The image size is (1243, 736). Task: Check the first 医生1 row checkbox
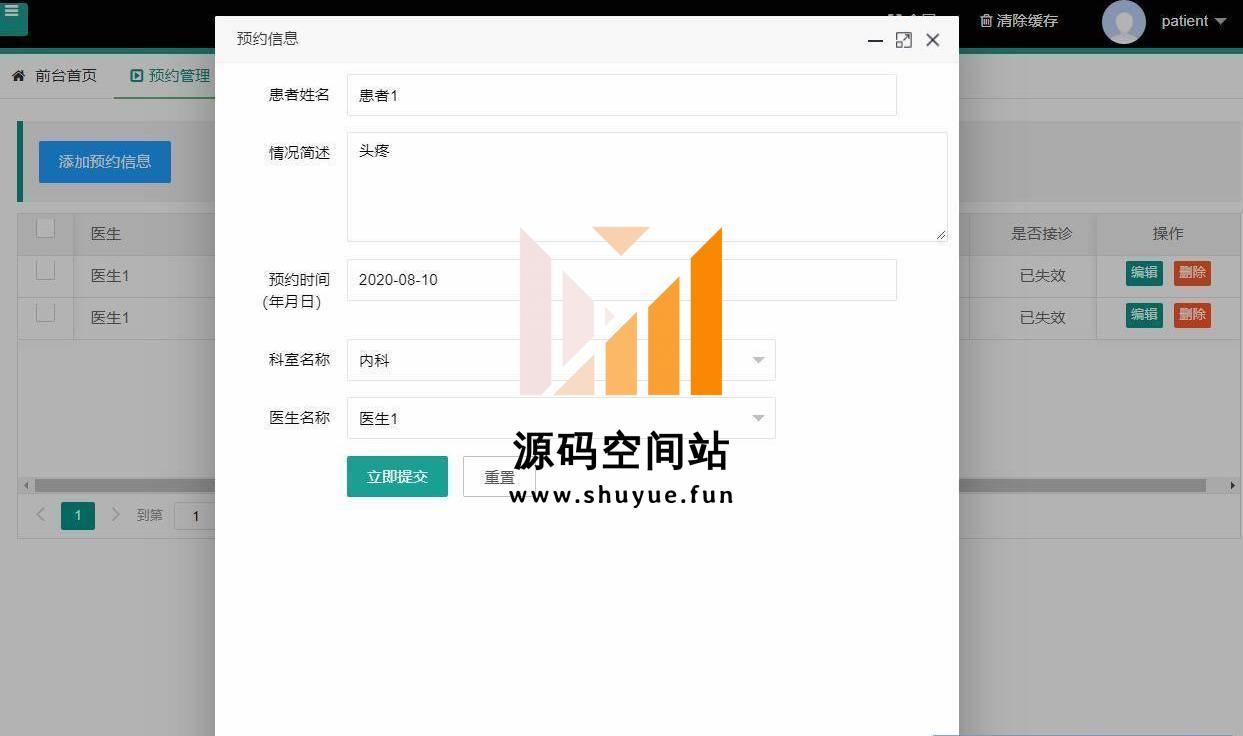pyautogui.click(x=45, y=270)
